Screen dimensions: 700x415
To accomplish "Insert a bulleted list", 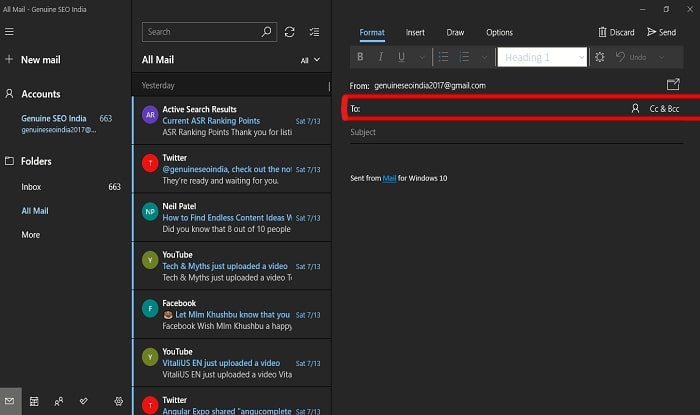I will [443, 57].
